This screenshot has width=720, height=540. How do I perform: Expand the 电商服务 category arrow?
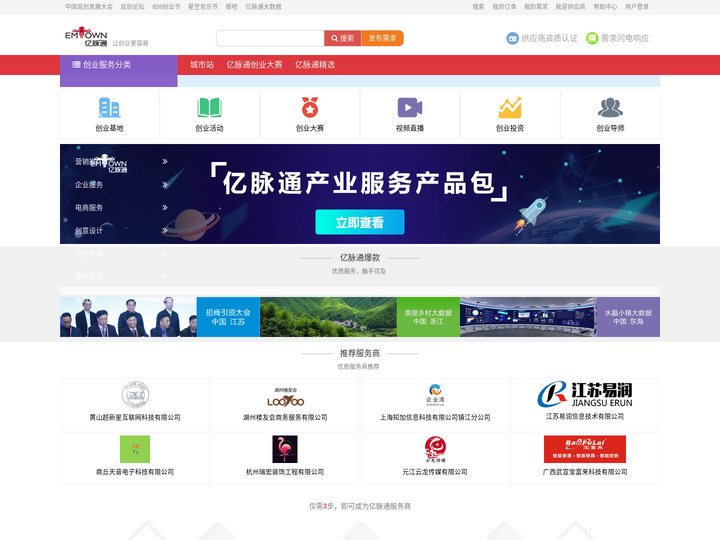coord(165,208)
